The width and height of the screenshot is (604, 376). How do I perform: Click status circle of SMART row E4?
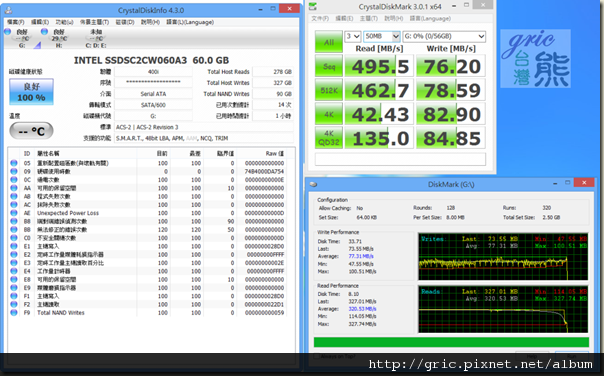click(14, 271)
